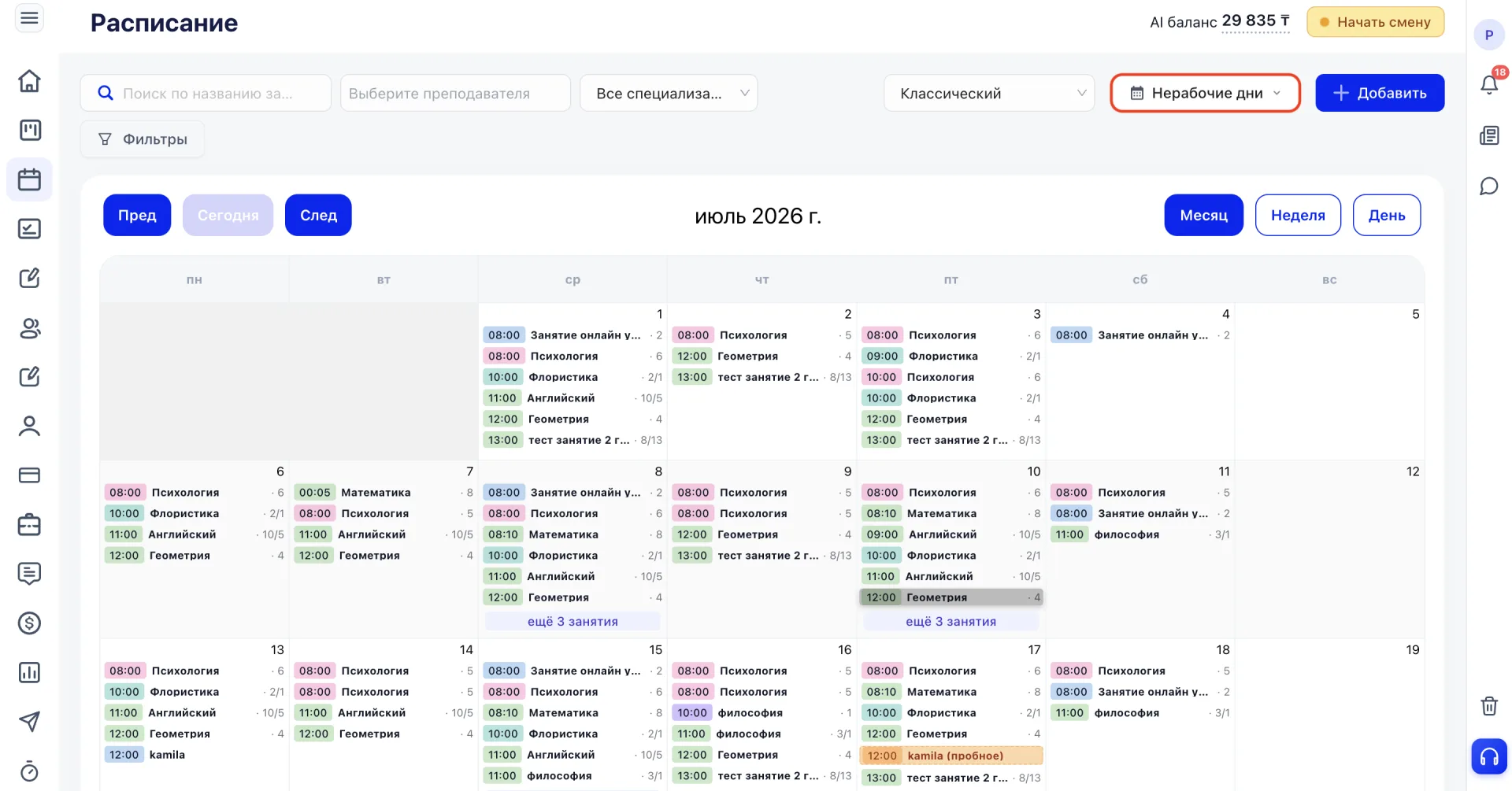Open kamila (пробное) lesson on July 17
The width and height of the screenshot is (1512, 791).
click(x=951, y=756)
